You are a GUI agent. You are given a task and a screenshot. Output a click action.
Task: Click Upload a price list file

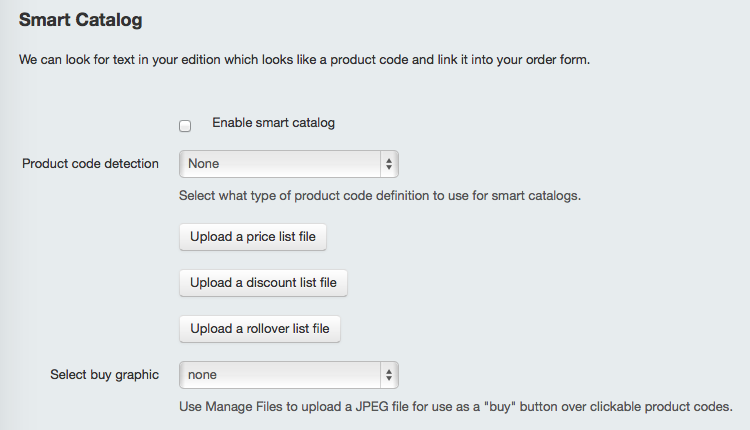tap(253, 237)
